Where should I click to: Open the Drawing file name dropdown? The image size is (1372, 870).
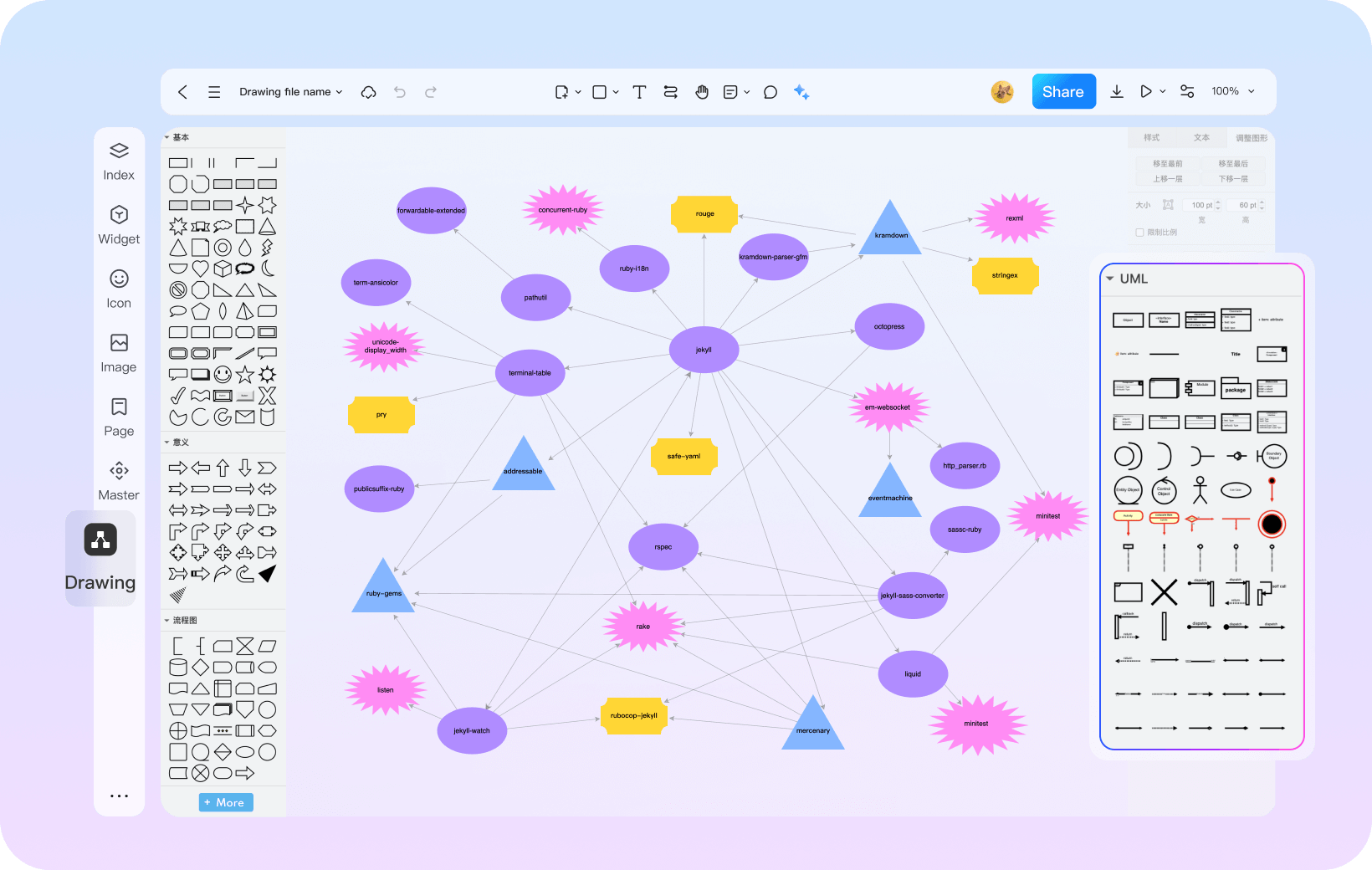(290, 92)
